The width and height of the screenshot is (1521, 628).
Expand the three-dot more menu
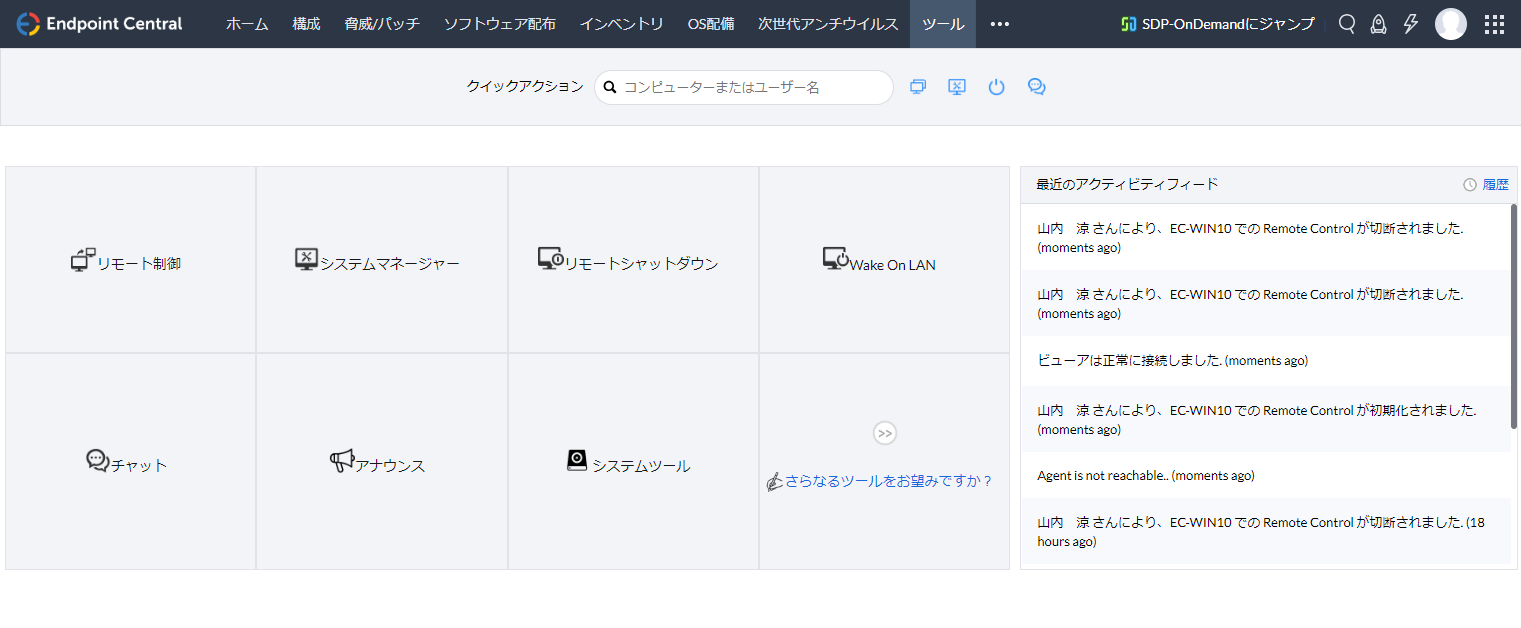tap(1000, 24)
